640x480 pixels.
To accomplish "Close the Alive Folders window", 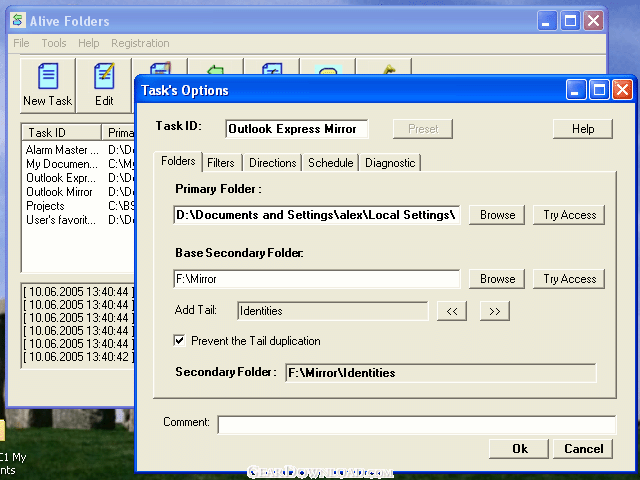I will coord(593,20).
